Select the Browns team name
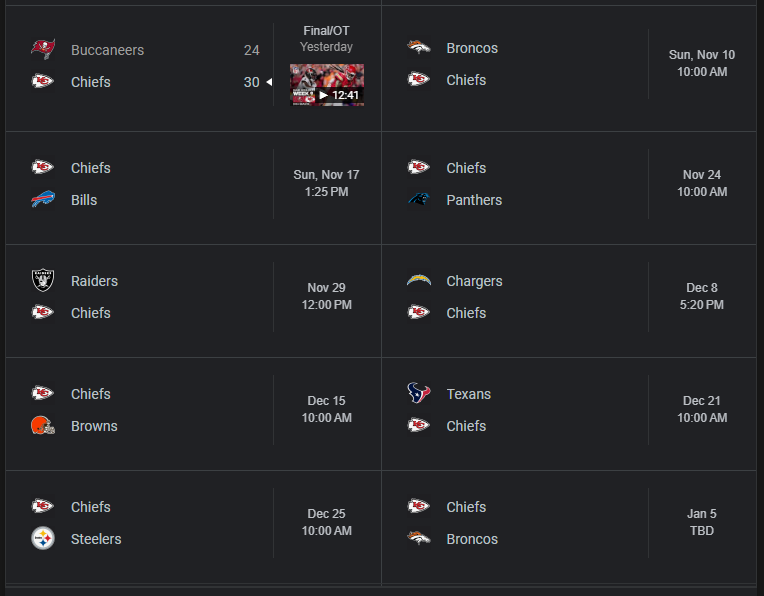The image size is (764, 596). (x=94, y=426)
